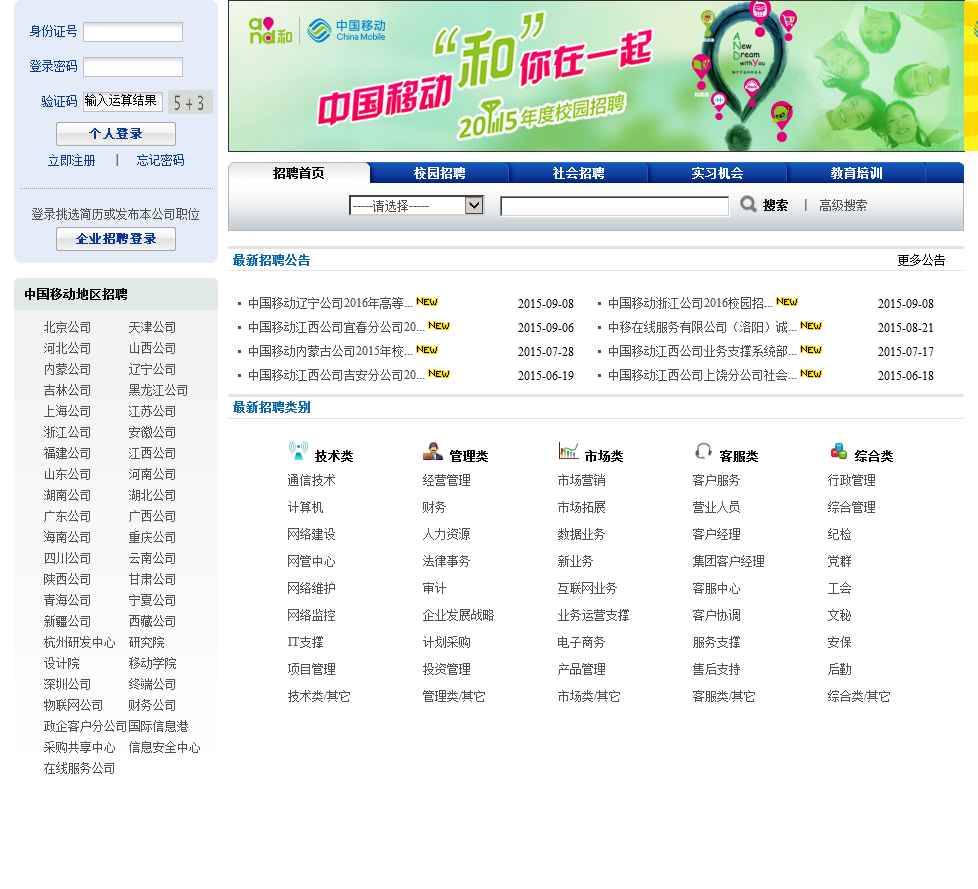The image size is (978, 889).
Task: Click the captcha image 5+3
Action: pyautogui.click(x=190, y=102)
